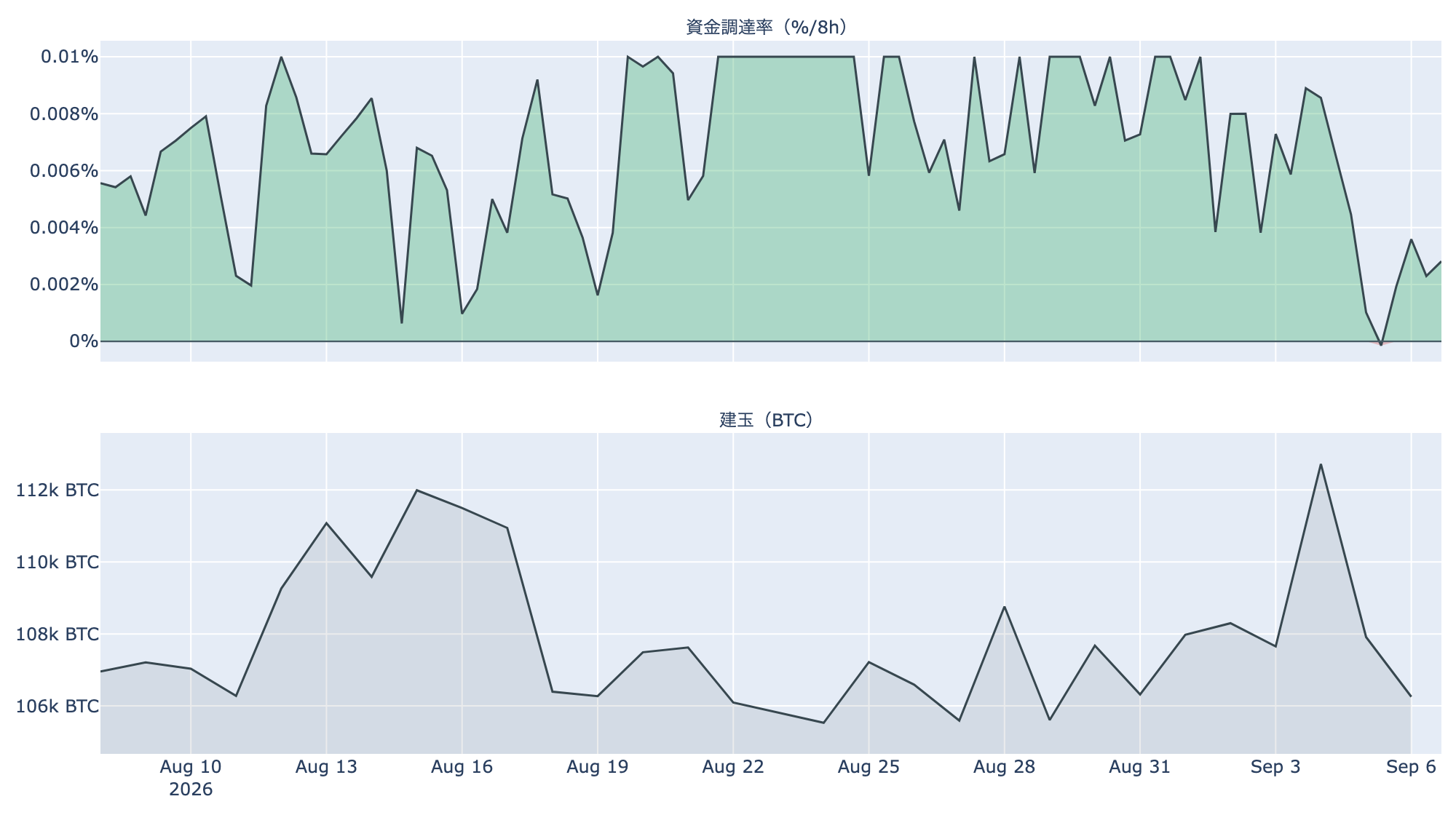This screenshot has width=1456, height=815.
Task: Click the Aug 19 date label
Action: (598, 767)
